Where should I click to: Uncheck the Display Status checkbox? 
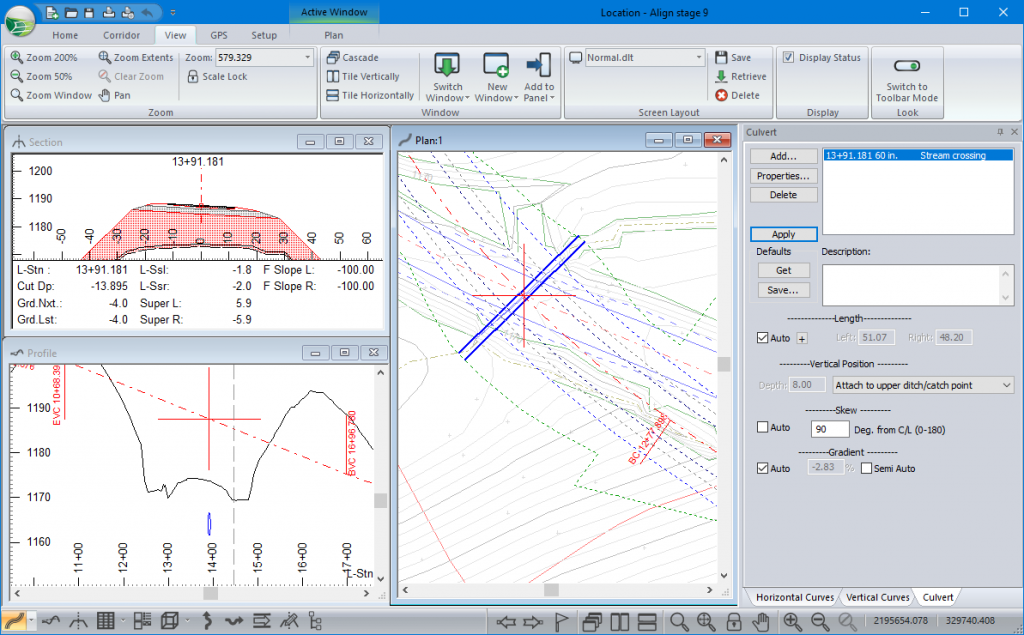(x=789, y=58)
